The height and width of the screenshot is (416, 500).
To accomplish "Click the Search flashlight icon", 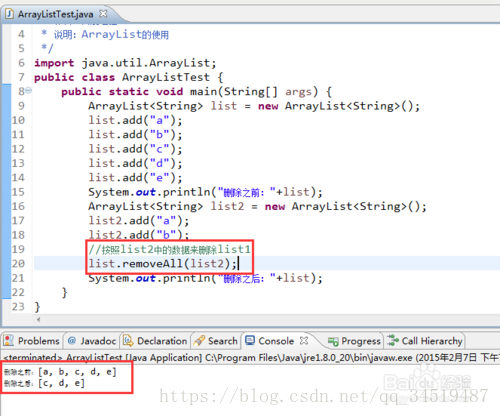I will (199, 341).
